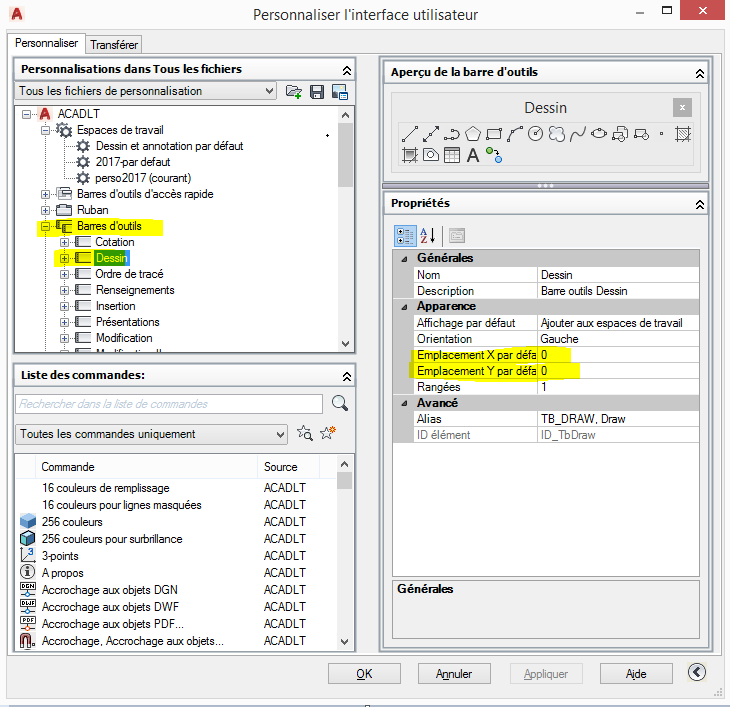Collapse the ACADLT root node
This screenshot has width=730, height=707.
(27, 114)
